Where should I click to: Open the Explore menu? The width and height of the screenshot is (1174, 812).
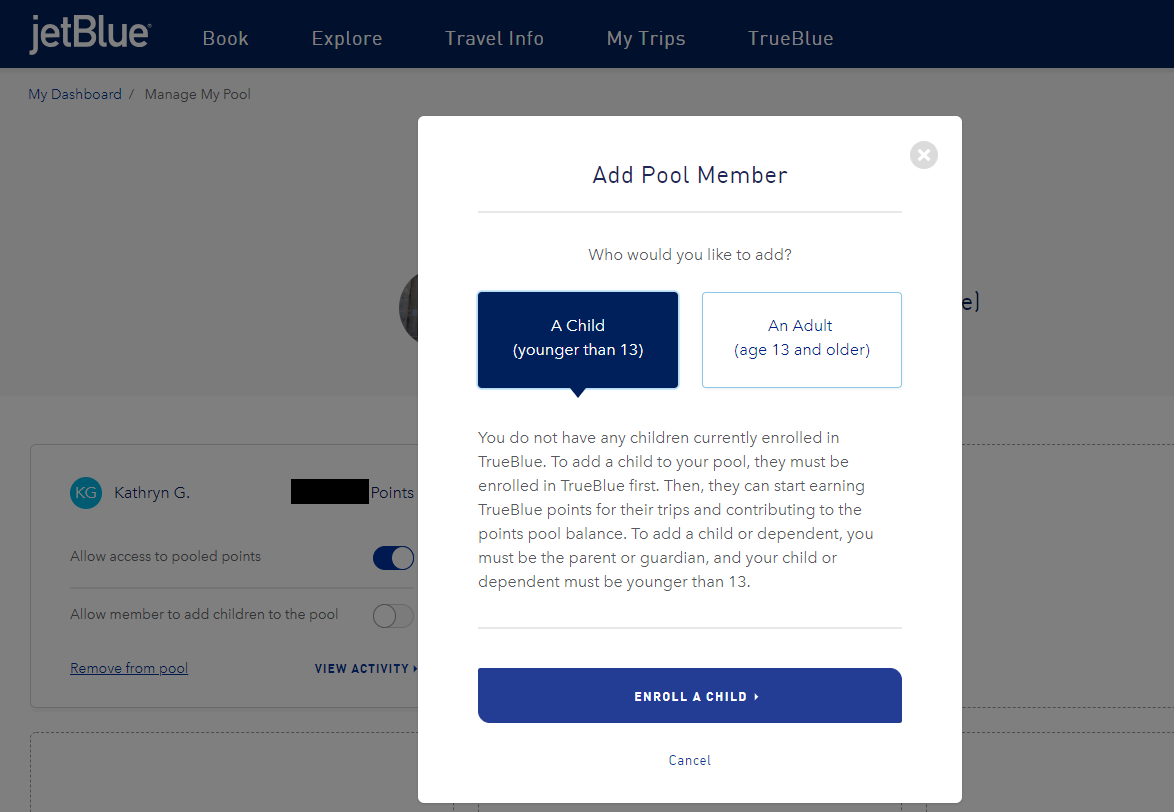(346, 39)
